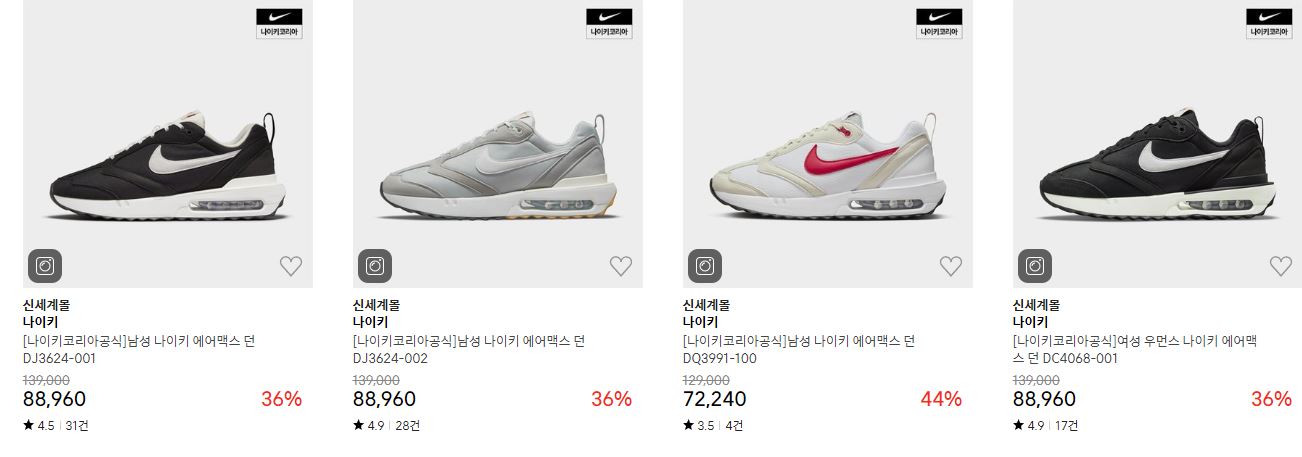Open image search for grey DJ3624-002 shoe
The width and height of the screenshot is (1302, 457).
point(375,266)
